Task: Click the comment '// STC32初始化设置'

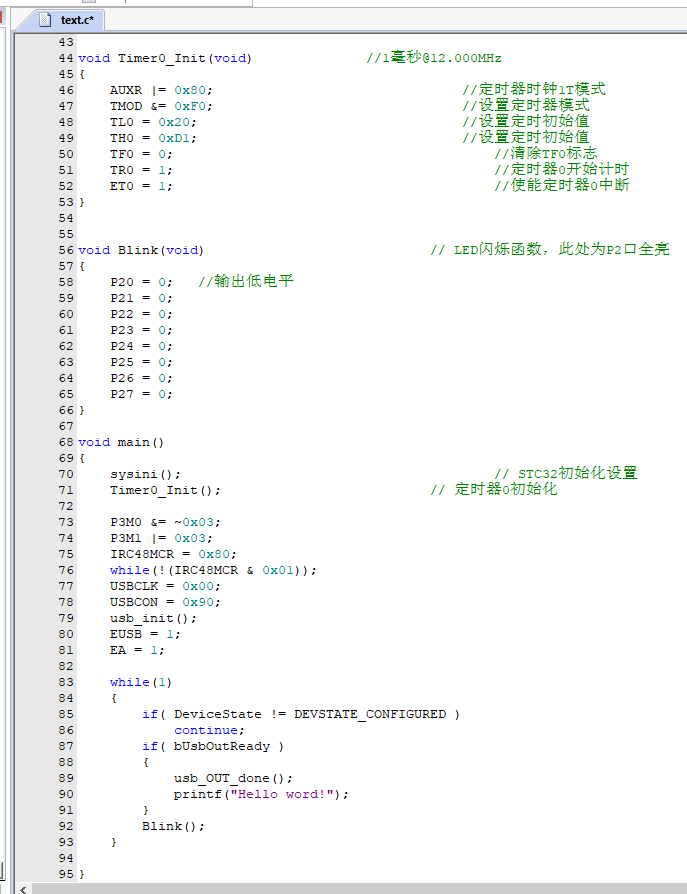Action: pos(566,473)
